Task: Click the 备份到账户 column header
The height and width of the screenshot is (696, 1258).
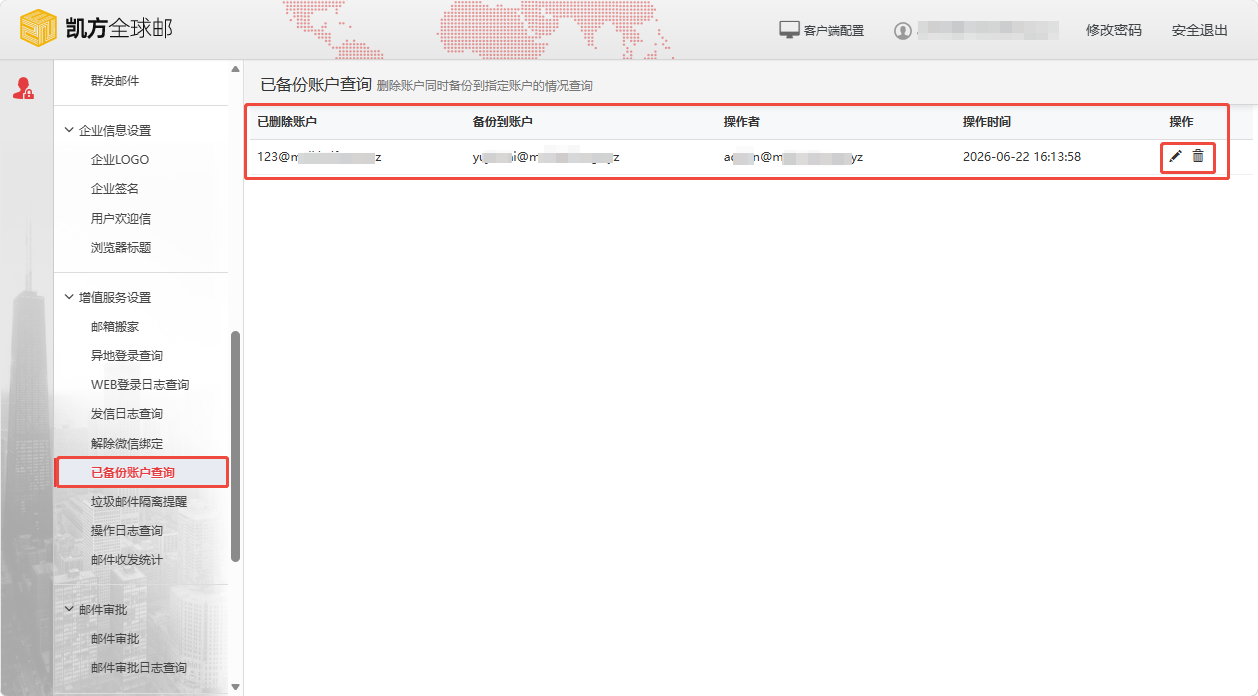Action: click(x=503, y=121)
